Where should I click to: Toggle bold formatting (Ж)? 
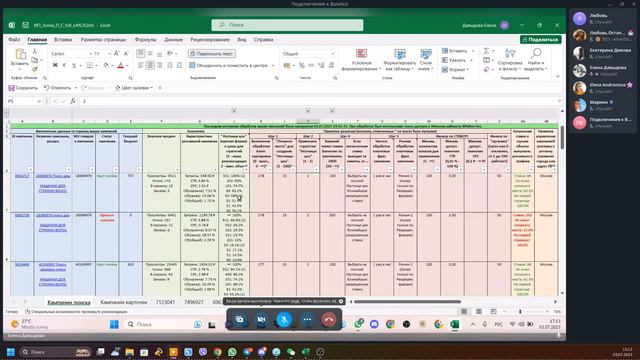(55, 65)
